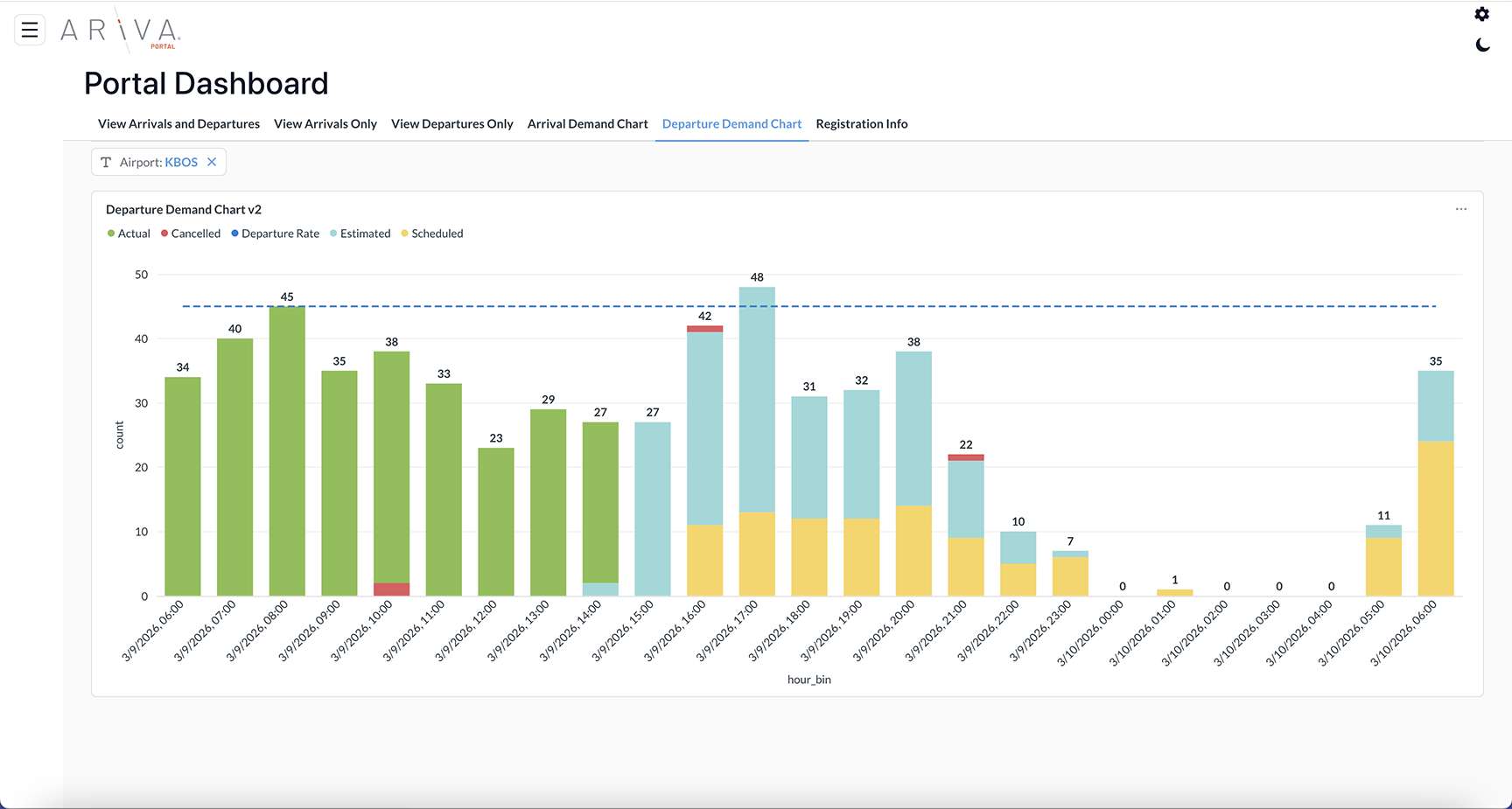This screenshot has height=809, width=1512.
Task: Open the Registration Info tab
Action: pyautogui.click(x=861, y=124)
